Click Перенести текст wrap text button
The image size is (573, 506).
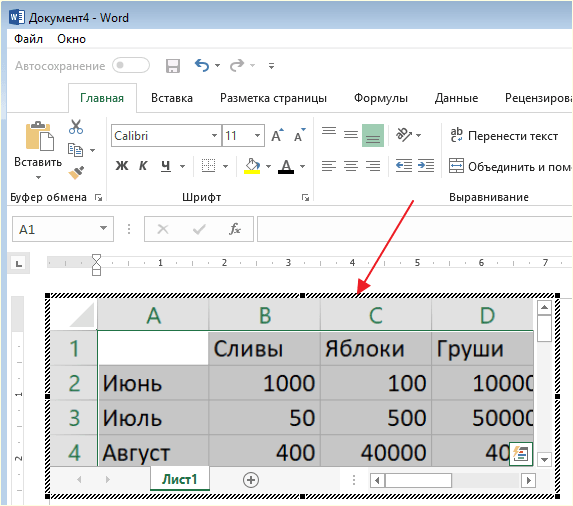click(504, 136)
